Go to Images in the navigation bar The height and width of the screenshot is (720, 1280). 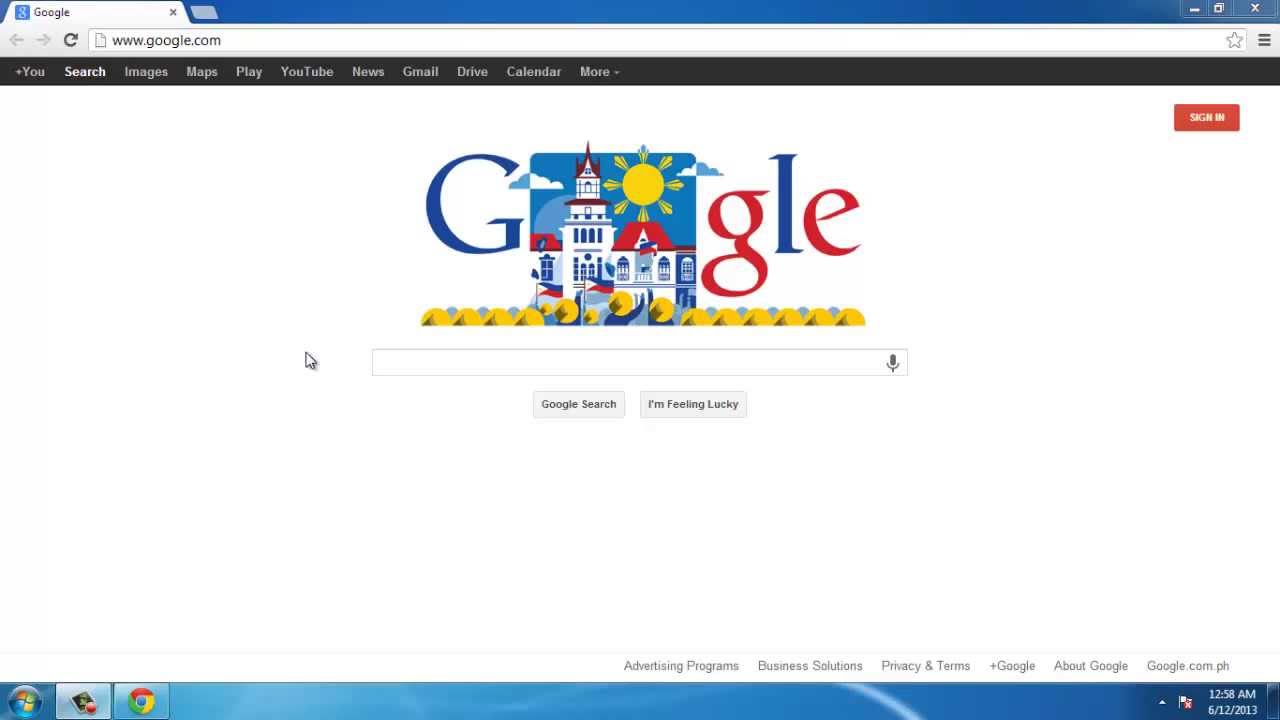(x=146, y=71)
